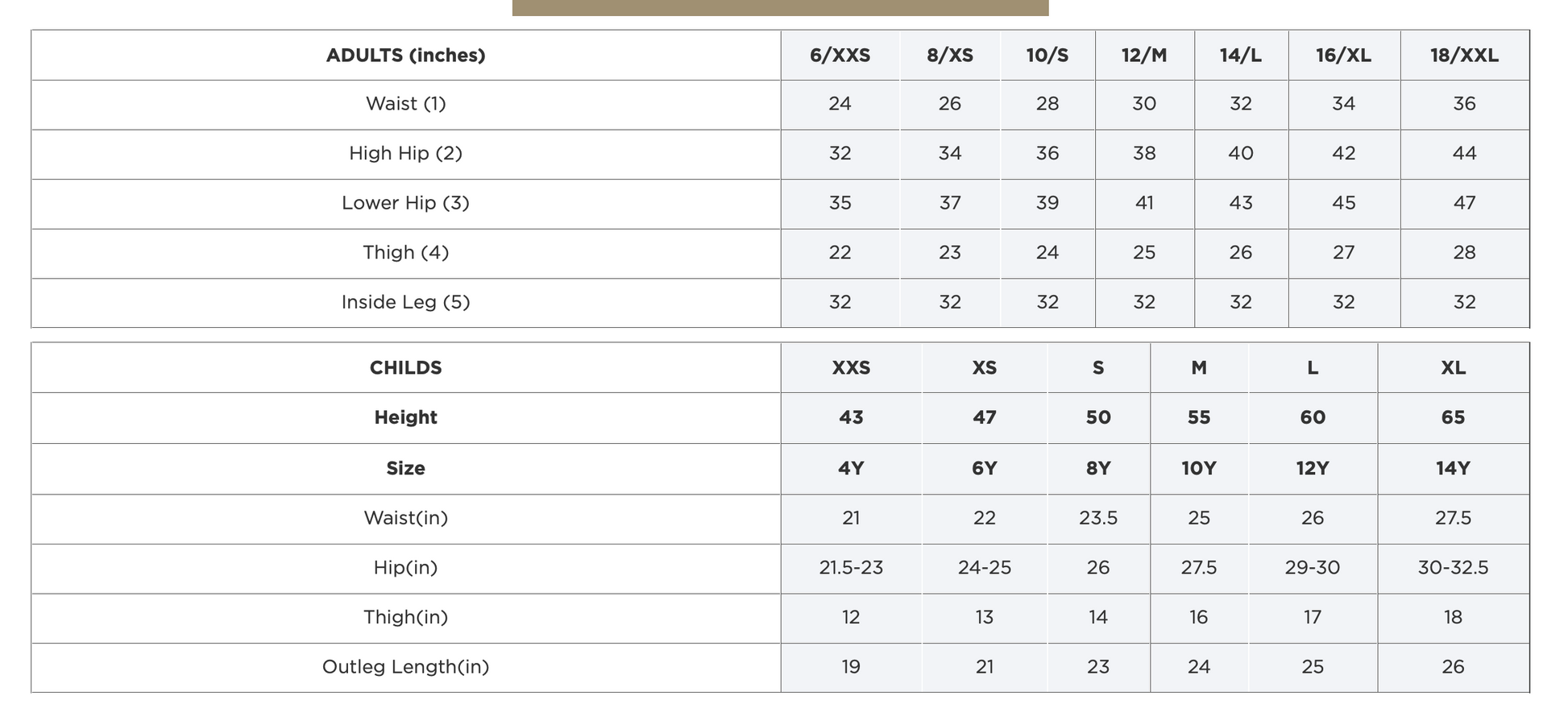
Task: Select the 6/XXS column header
Action: pyautogui.click(x=840, y=56)
